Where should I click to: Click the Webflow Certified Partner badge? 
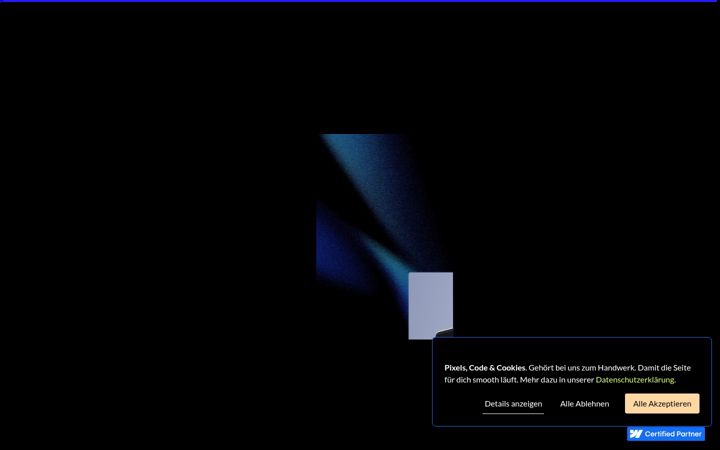666,434
